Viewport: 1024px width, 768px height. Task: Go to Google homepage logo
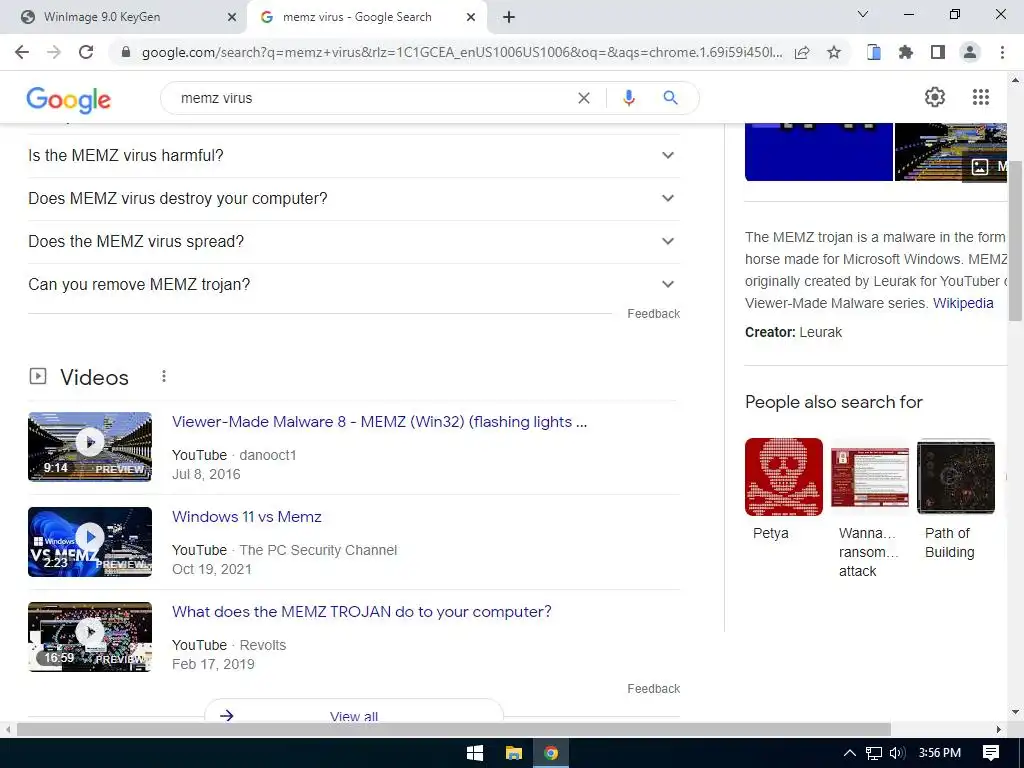pyautogui.click(x=69, y=99)
